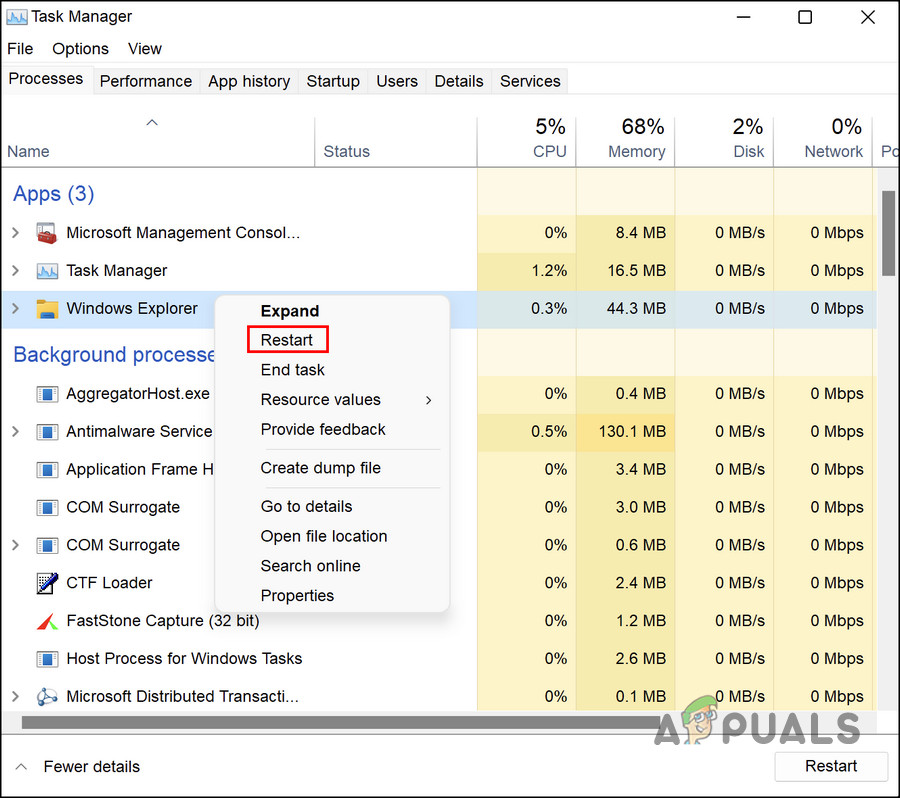Open the Resource values submenu
Image resolution: width=900 pixels, height=798 pixels.
click(322, 399)
